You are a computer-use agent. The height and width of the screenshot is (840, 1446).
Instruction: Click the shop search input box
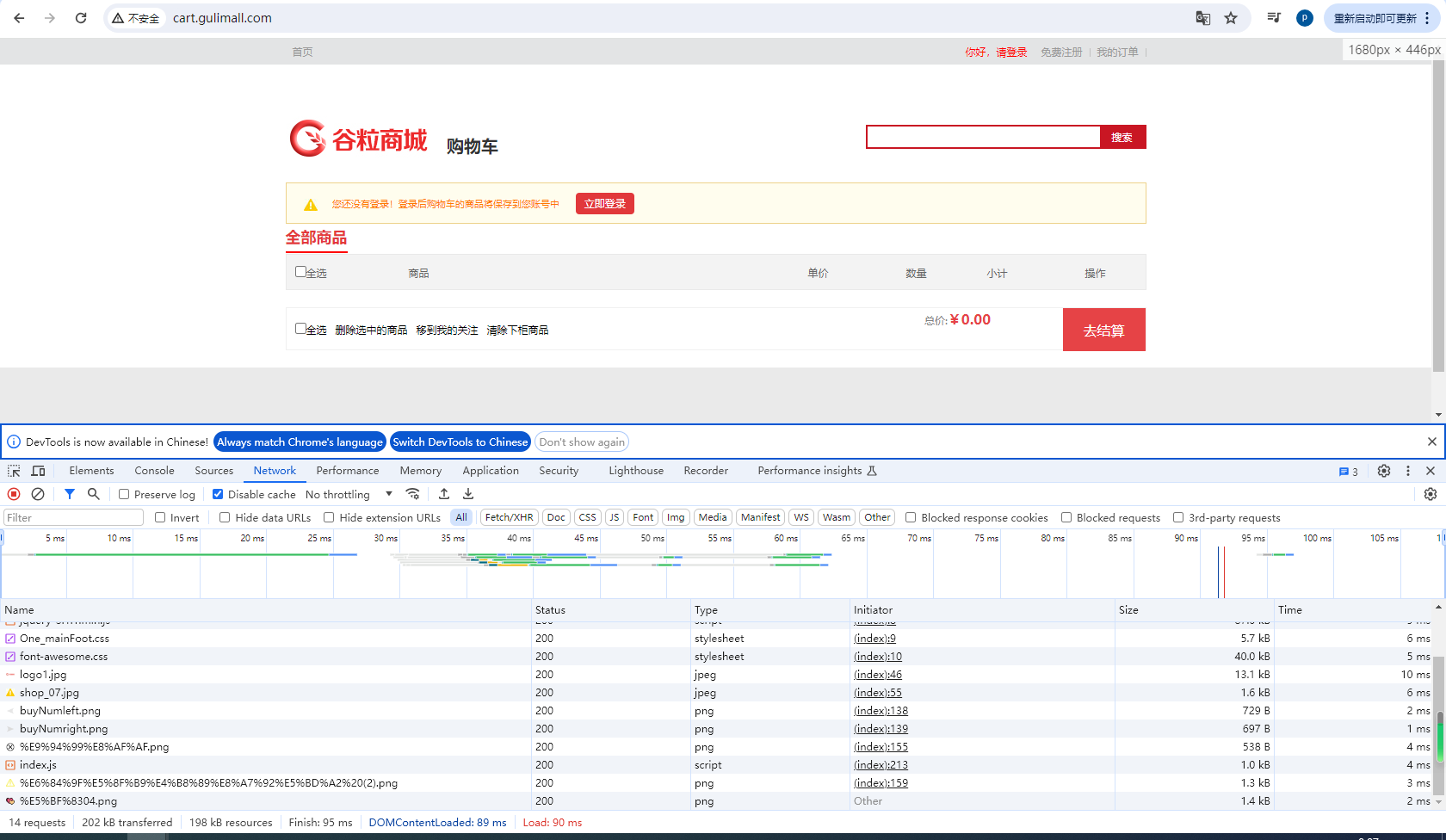pos(983,137)
